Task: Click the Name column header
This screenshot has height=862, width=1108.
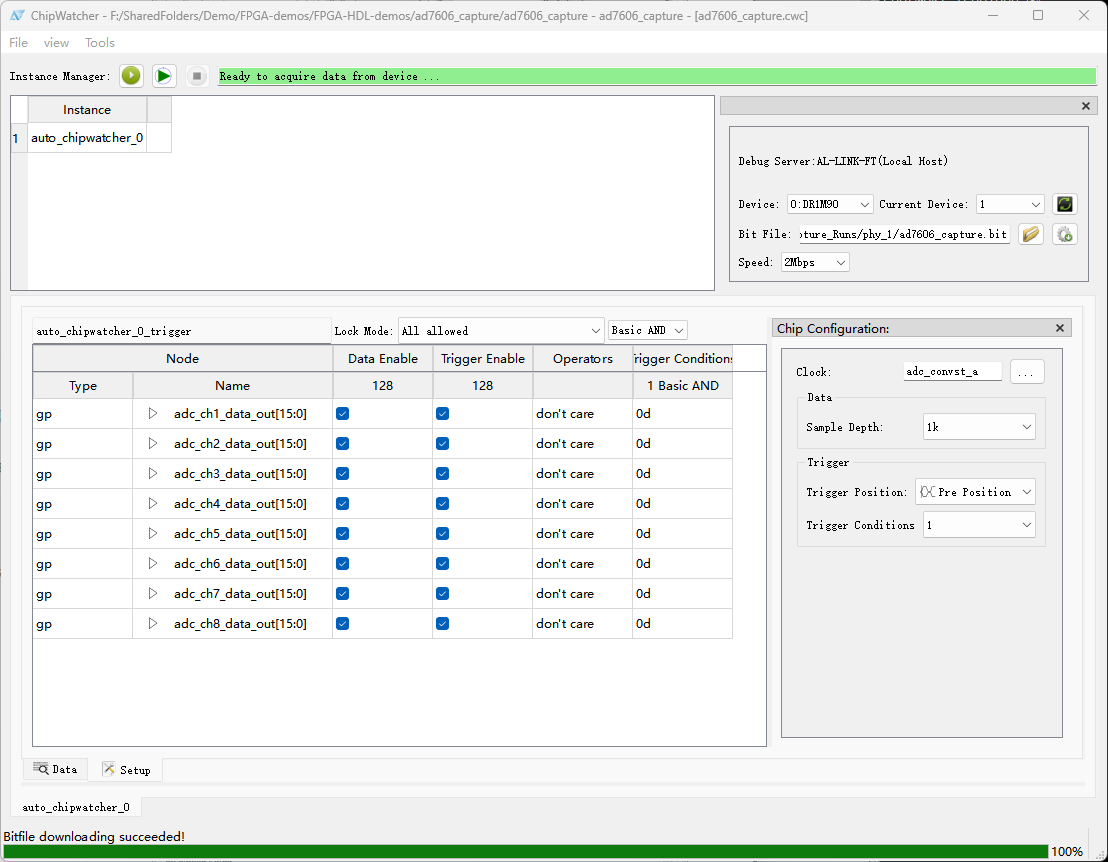Action: [232, 386]
